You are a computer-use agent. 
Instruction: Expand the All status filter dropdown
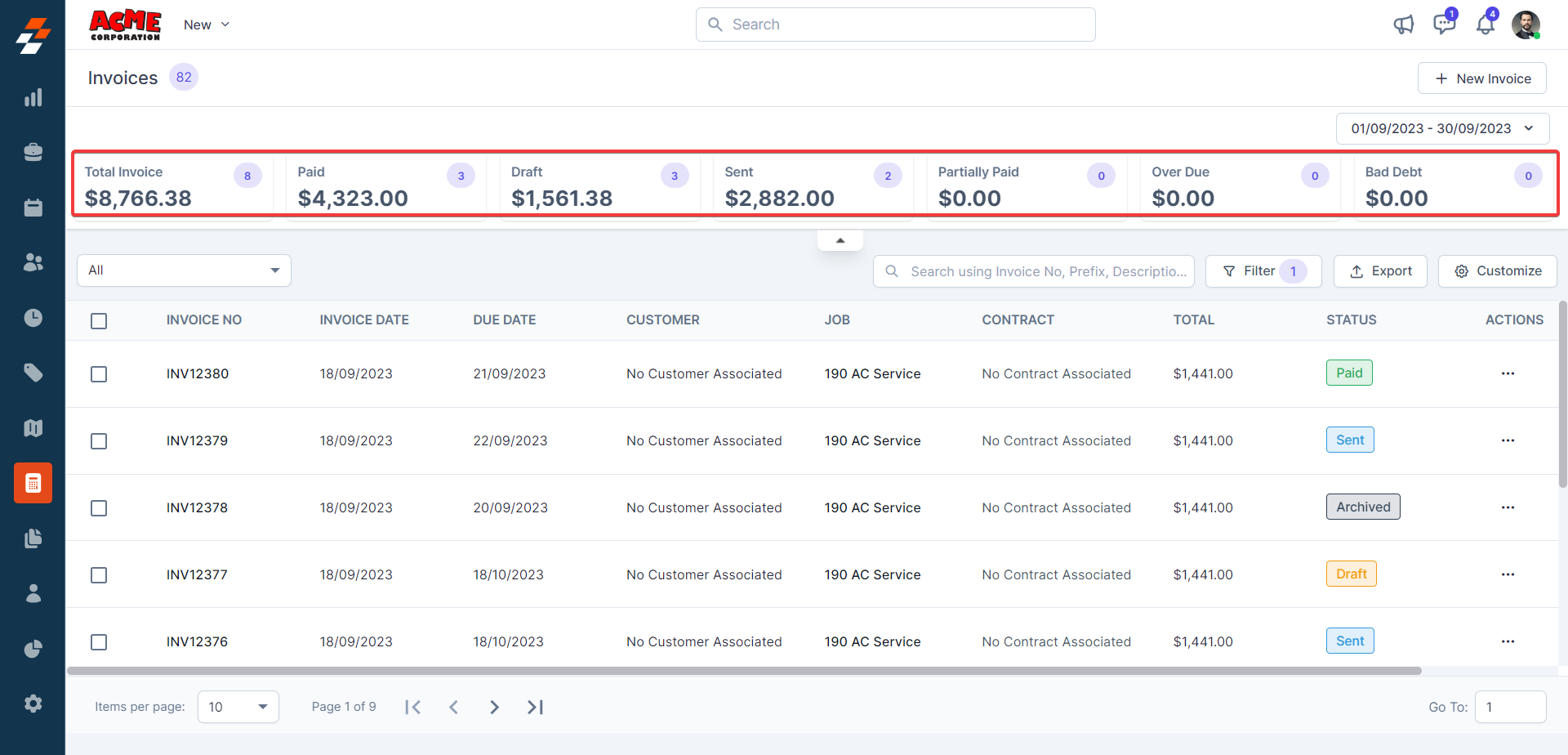[184, 270]
